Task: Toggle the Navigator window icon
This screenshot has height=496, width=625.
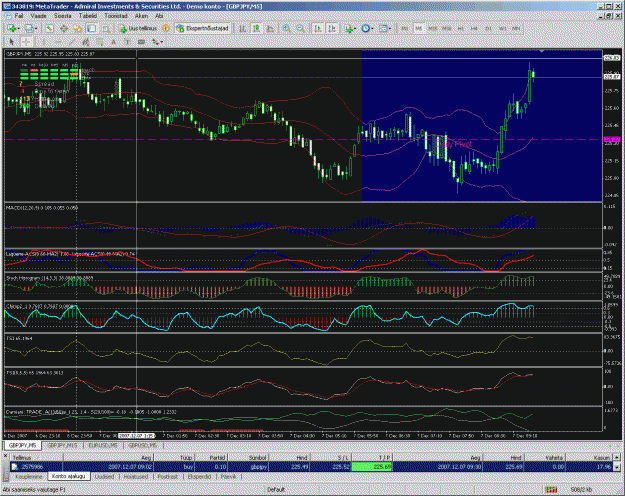Action: click(77, 28)
